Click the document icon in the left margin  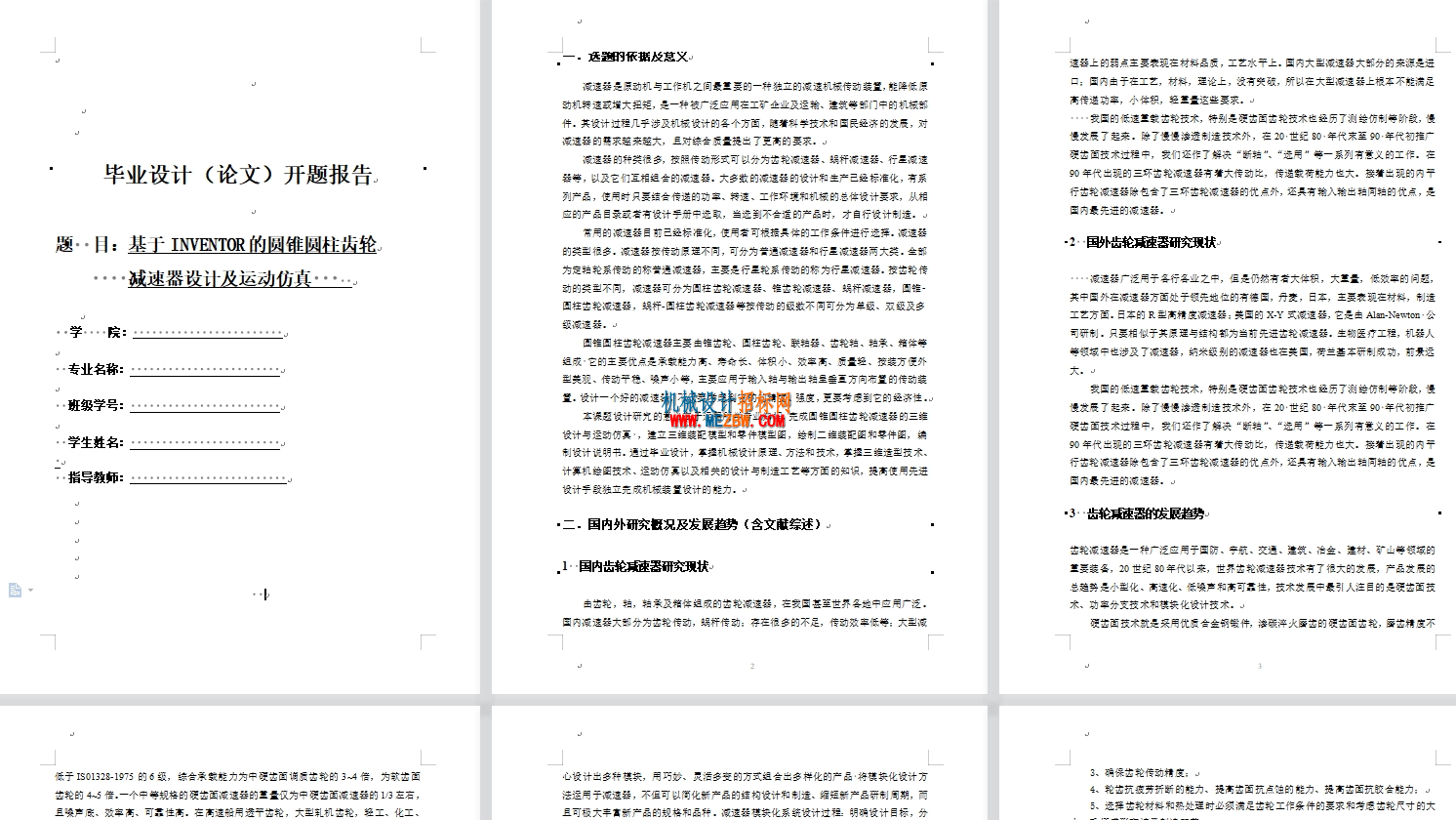coord(15,590)
